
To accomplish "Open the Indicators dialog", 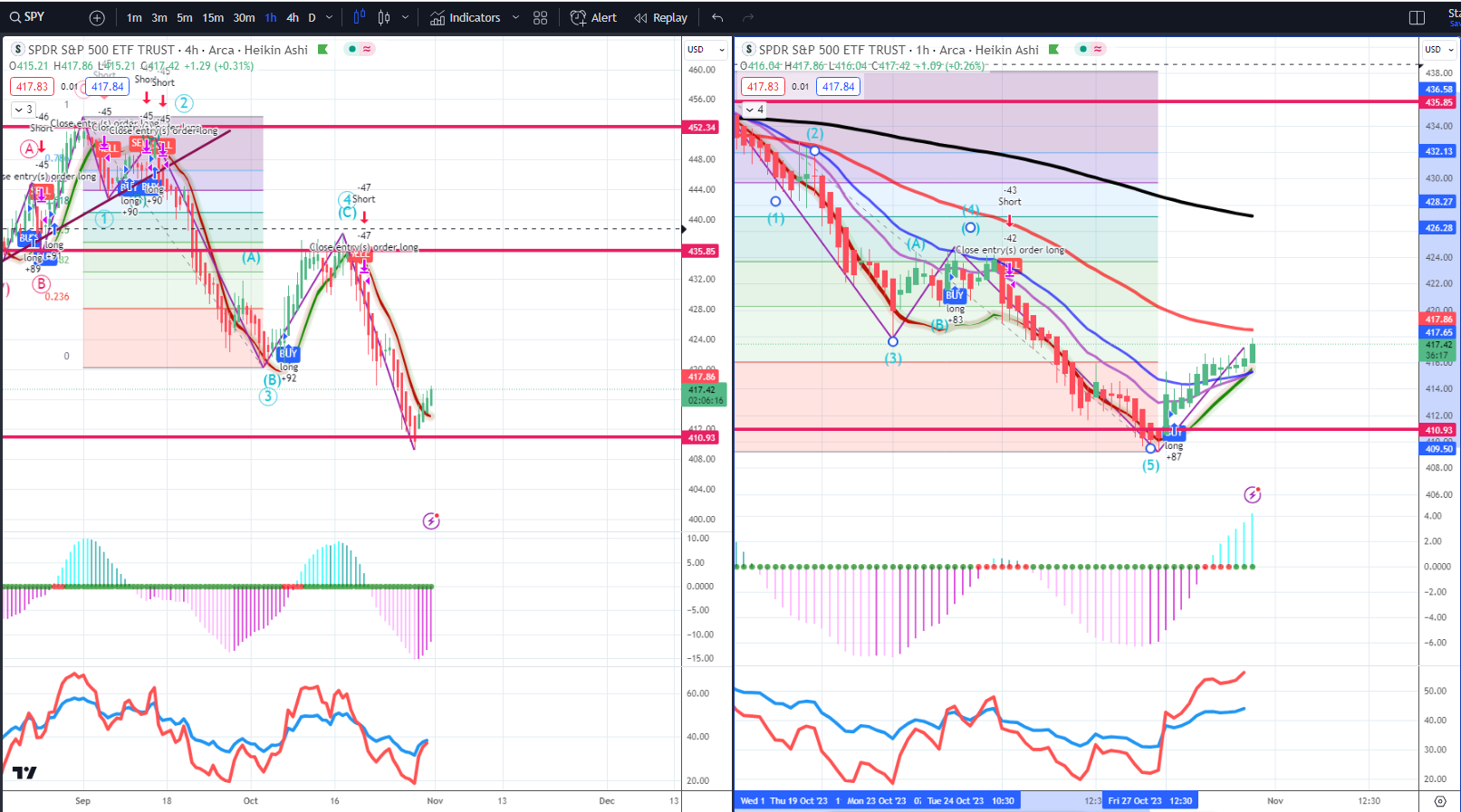I will [x=465, y=18].
